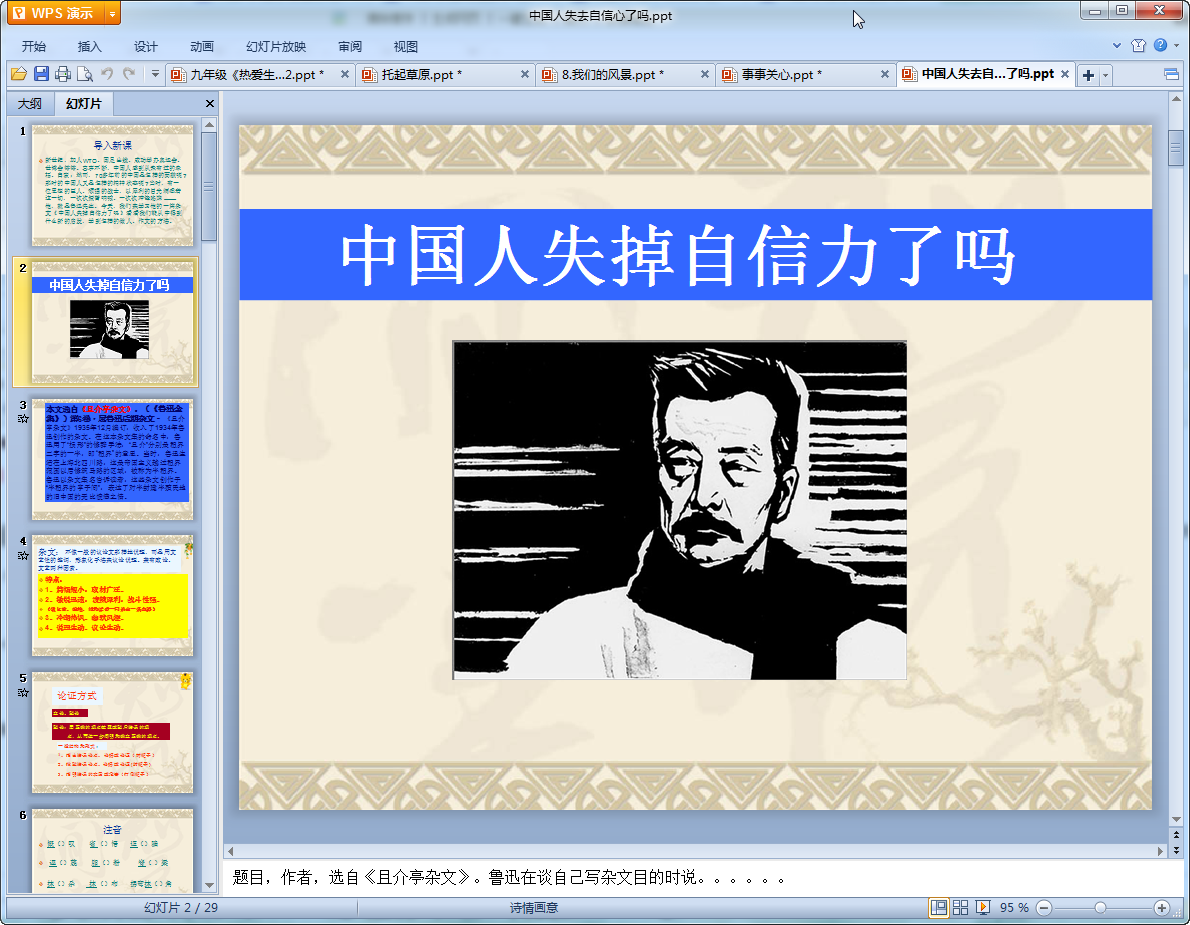Click animation star icon beside slide 4
Viewport: 1190px width, 925px height.
(23, 555)
